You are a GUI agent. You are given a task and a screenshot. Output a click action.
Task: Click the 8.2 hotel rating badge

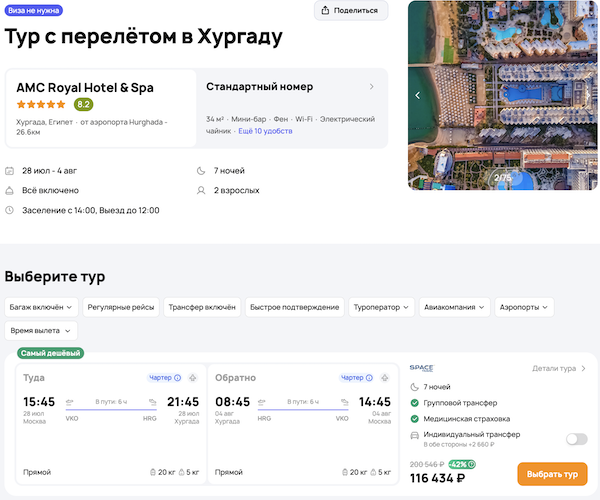point(84,104)
